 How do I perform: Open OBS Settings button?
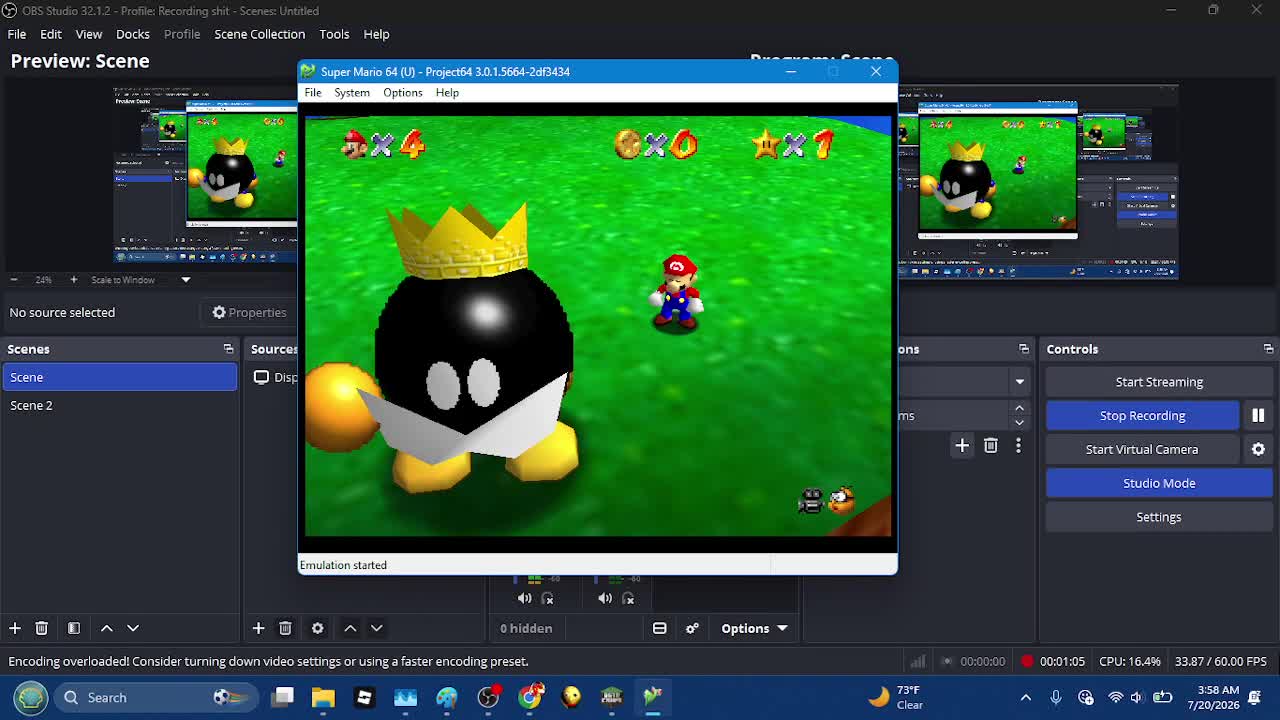pyautogui.click(x=1159, y=517)
